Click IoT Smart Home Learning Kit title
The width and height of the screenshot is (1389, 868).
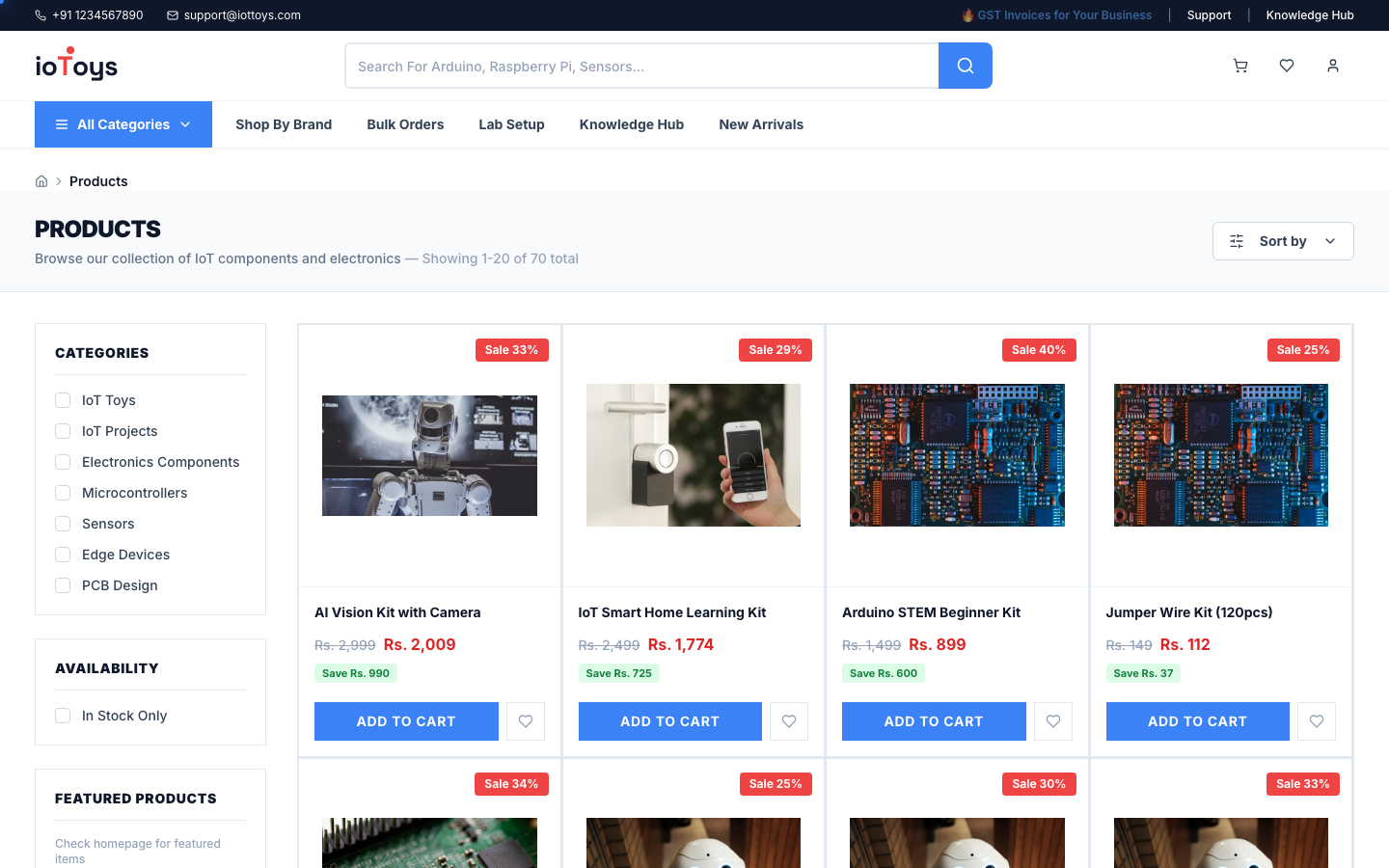pos(672,612)
